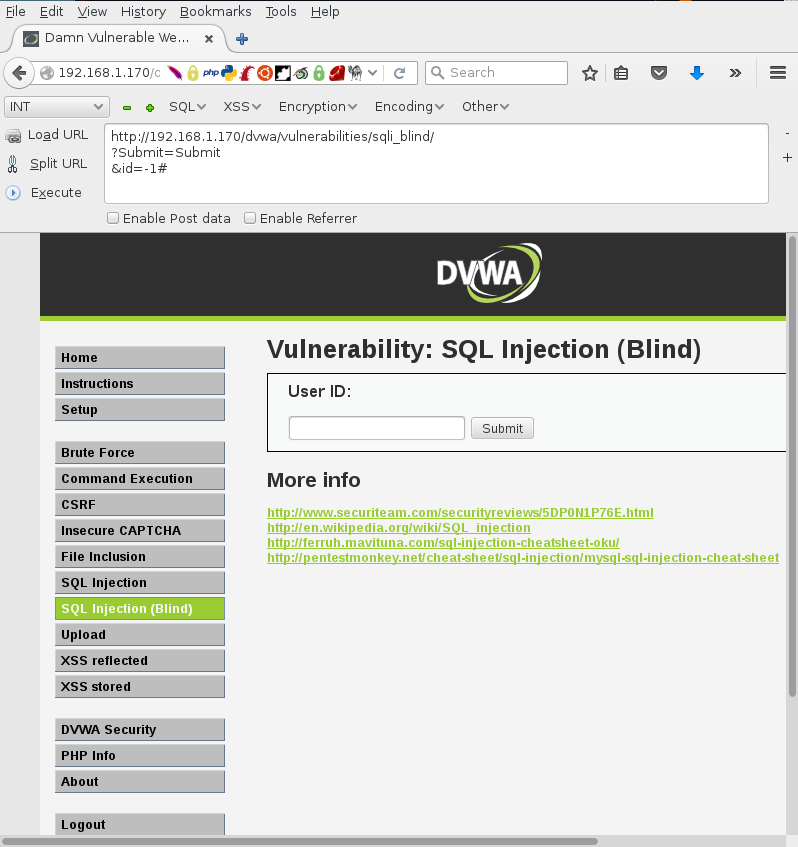This screenshot has height=847, width=798.
Task: Click the orange Ubuntu logo icon
Action: [265, 73]
